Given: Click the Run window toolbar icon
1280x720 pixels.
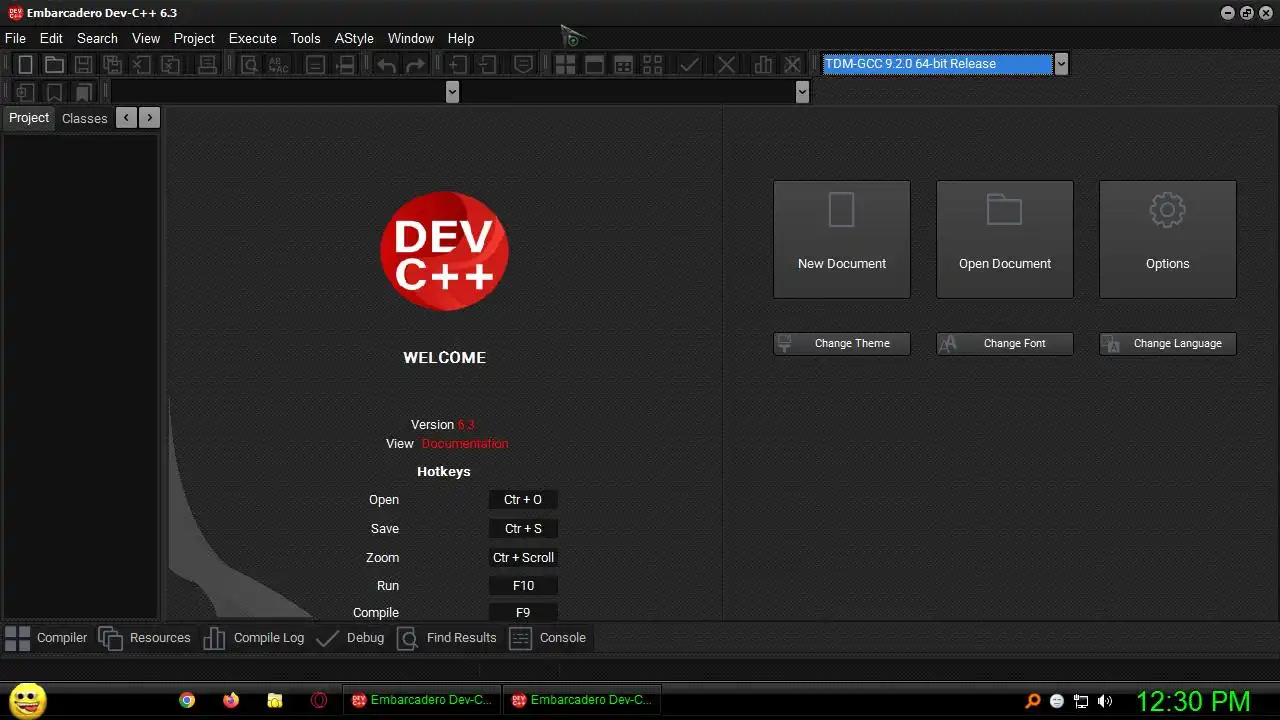Looking at the screenshot, I should (x=594, y=64).
